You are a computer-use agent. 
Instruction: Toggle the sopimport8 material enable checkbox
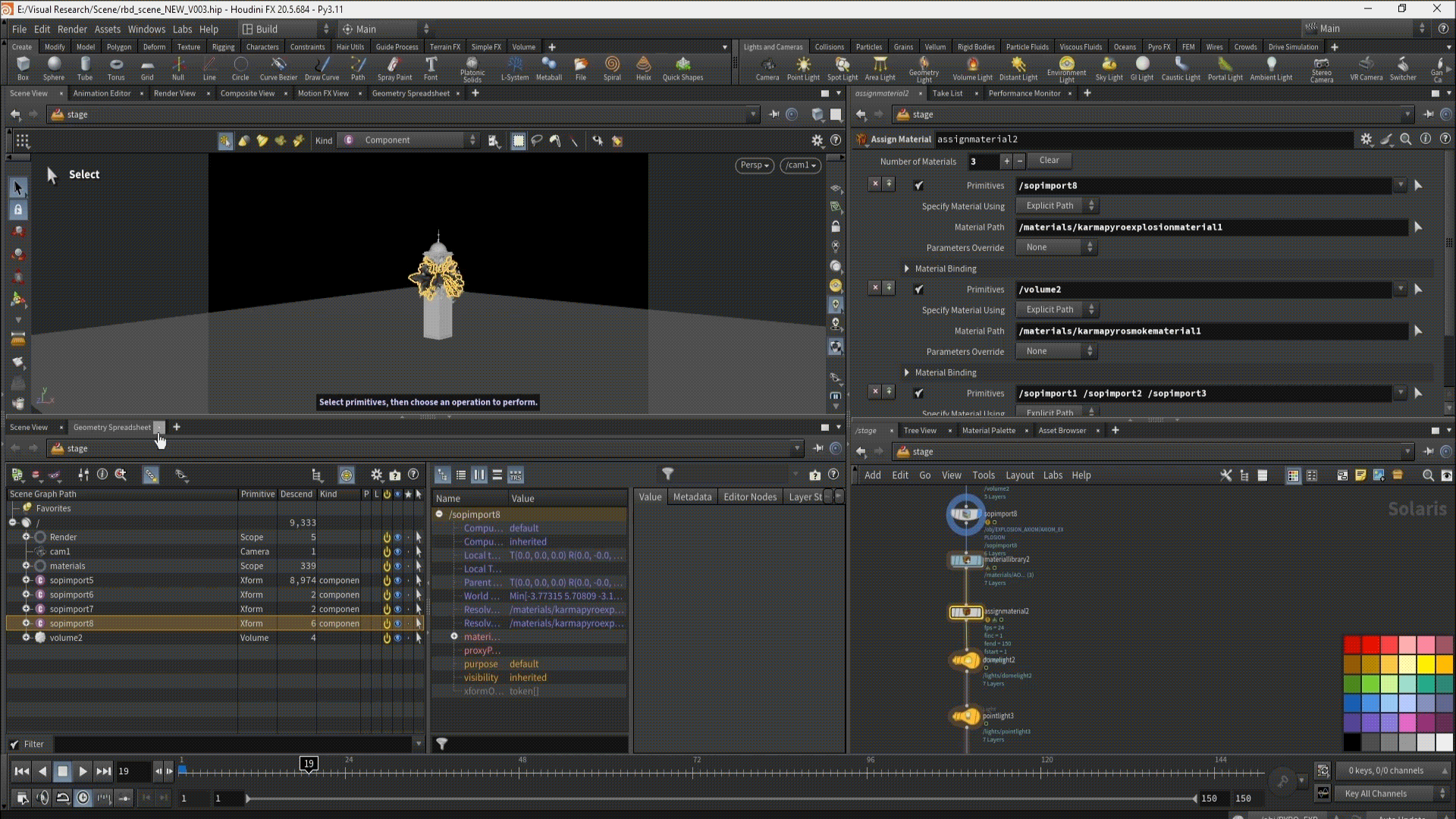[x=918, y=186]
